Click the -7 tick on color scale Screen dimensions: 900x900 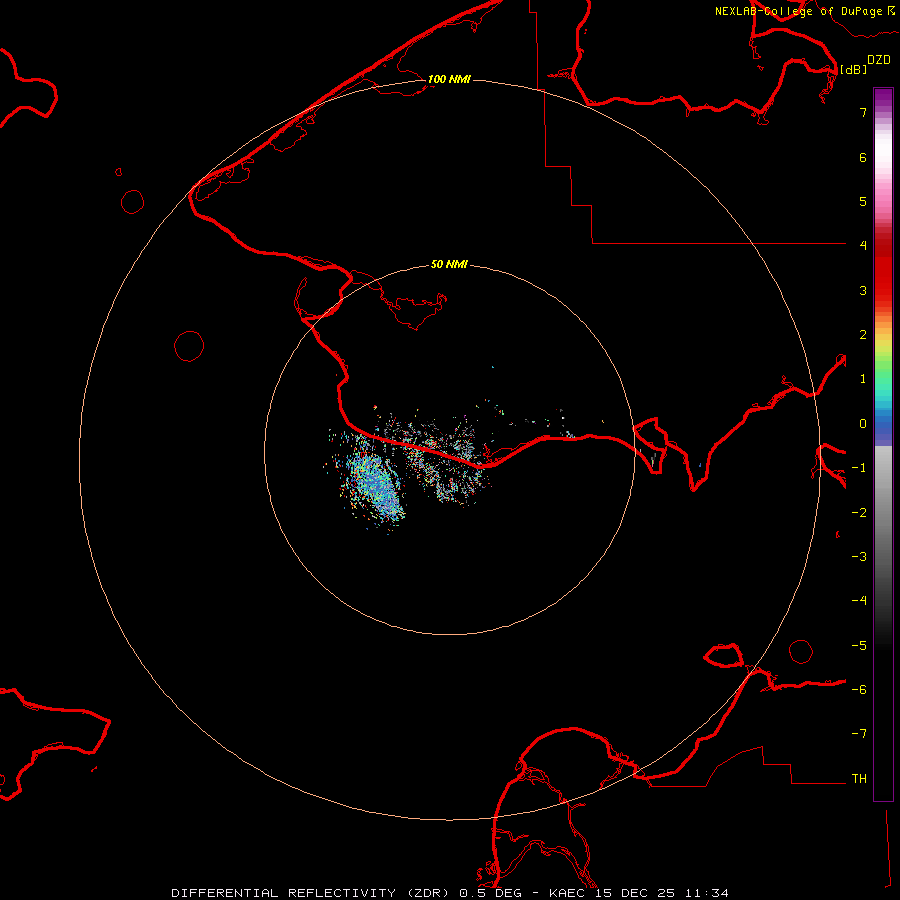coord(859,734)
